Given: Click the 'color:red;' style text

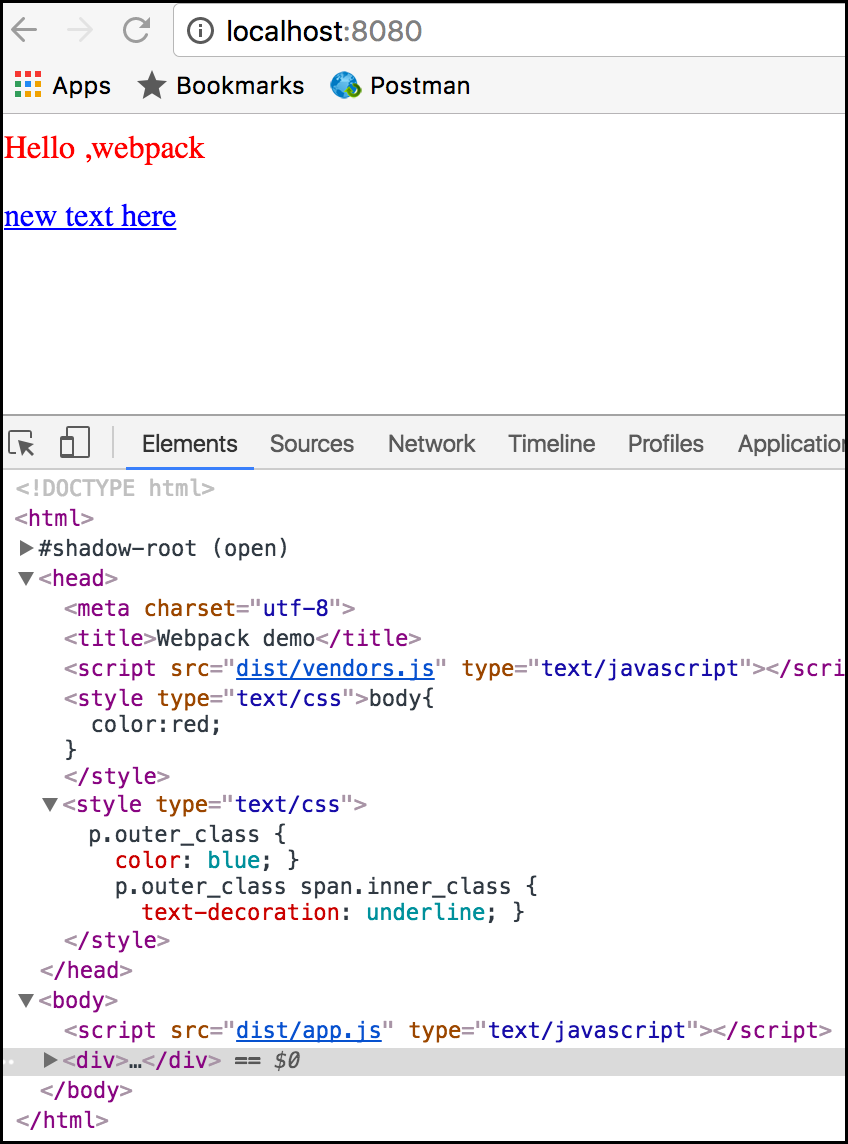Looking at the screenshot, I should [156, 724].
